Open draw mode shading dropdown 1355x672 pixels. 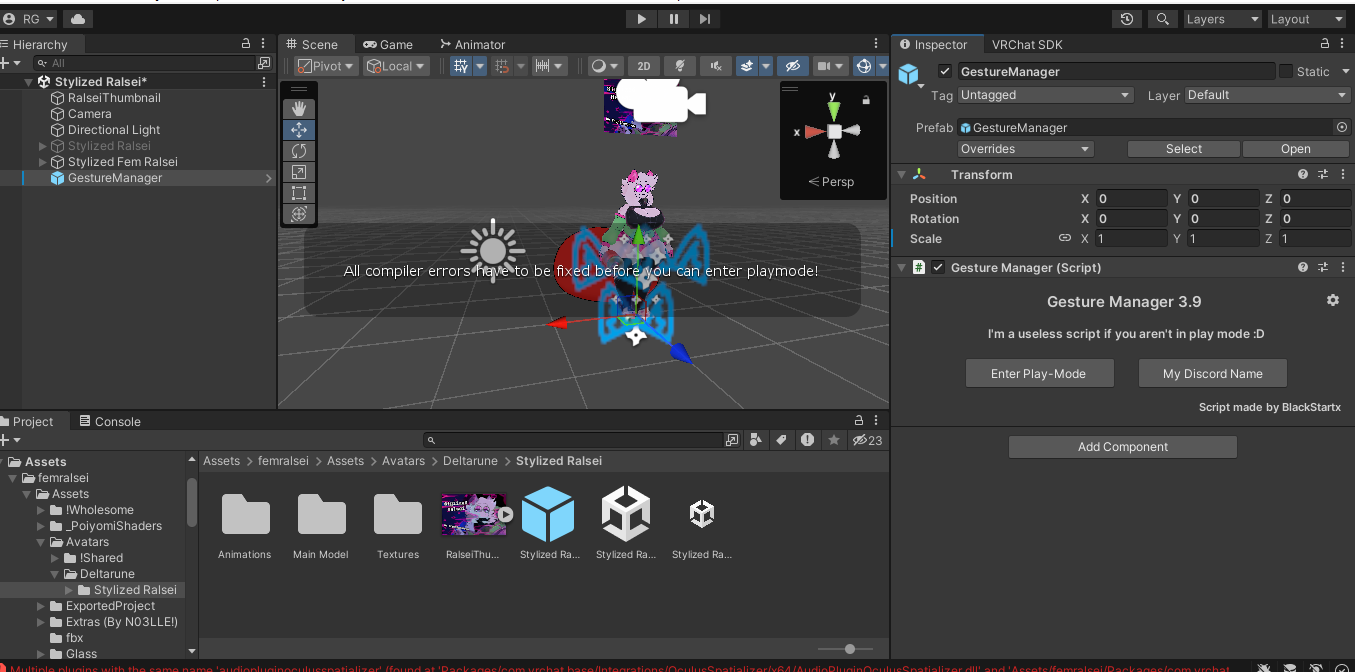pos(605,66)
